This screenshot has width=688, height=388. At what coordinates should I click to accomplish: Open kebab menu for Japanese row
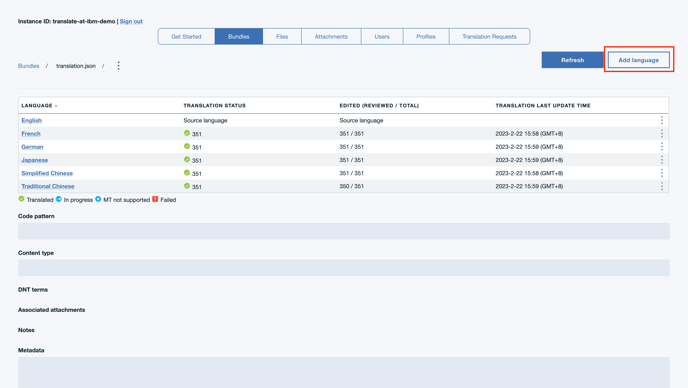click(x=662, y=160)
